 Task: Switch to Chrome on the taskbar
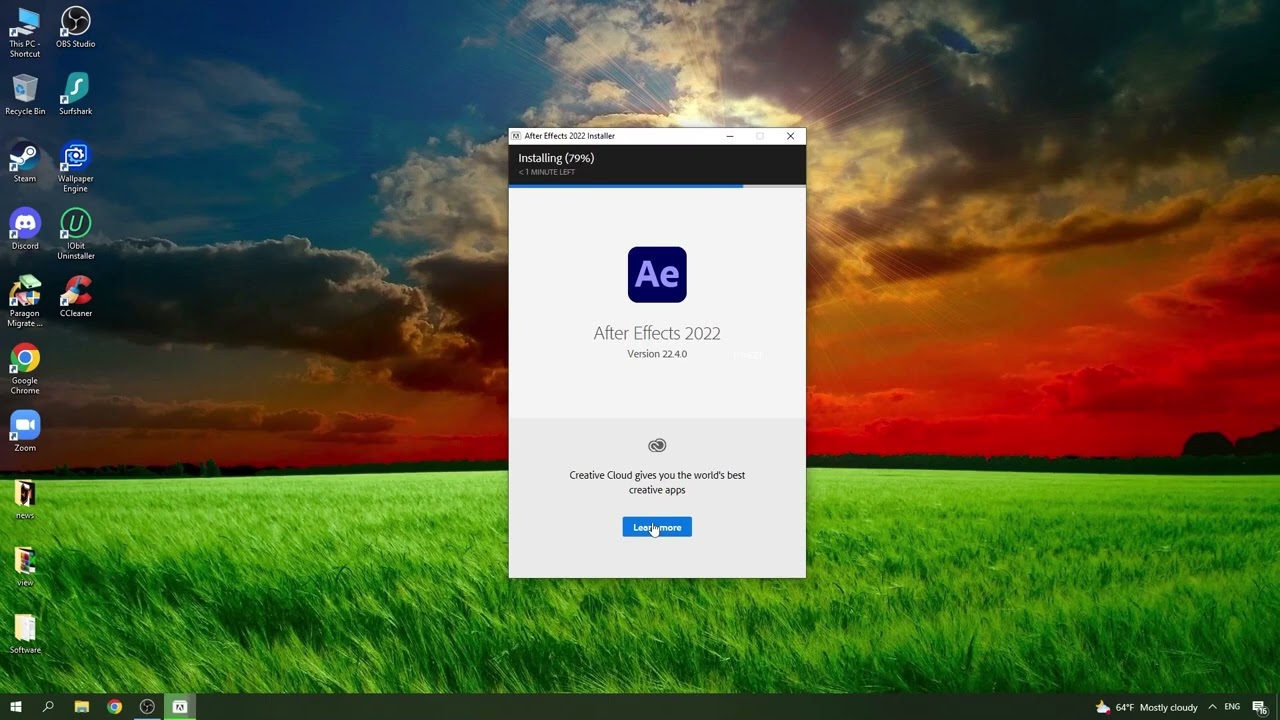115,707
